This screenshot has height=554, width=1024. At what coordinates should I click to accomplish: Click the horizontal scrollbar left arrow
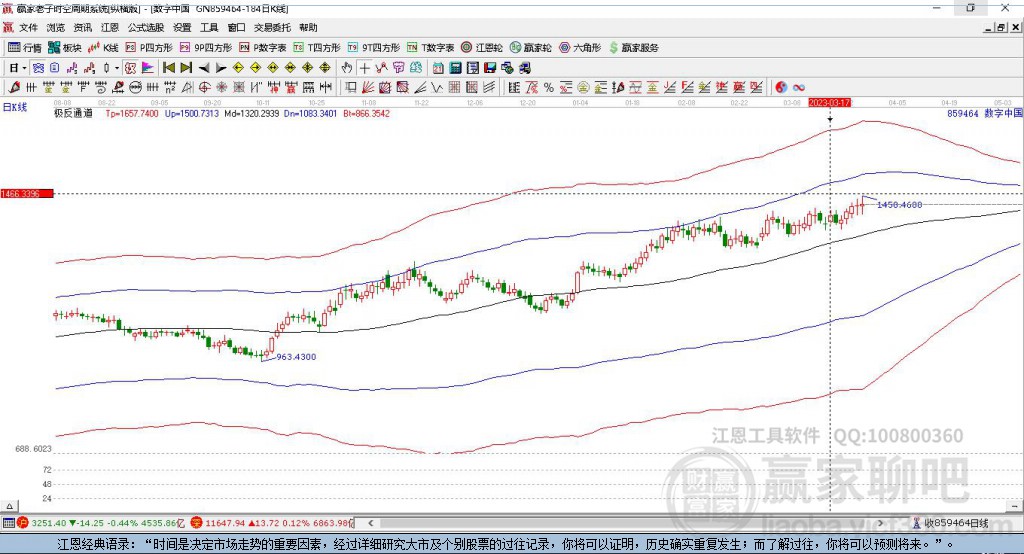click(370, 523)
